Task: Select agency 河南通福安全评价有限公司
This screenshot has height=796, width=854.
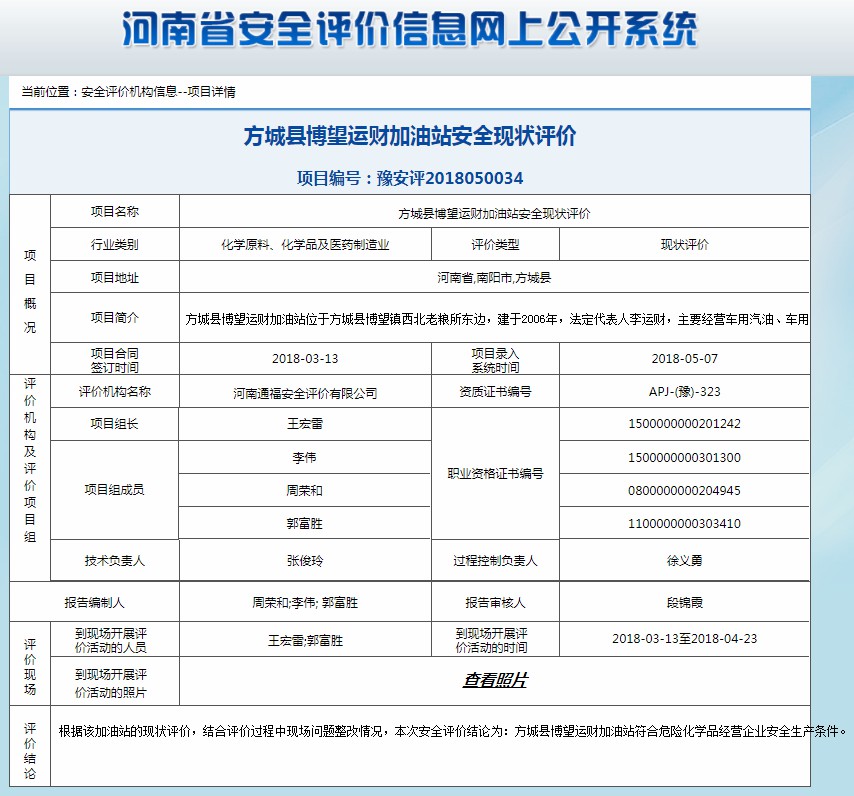Action: click(305, 393)
